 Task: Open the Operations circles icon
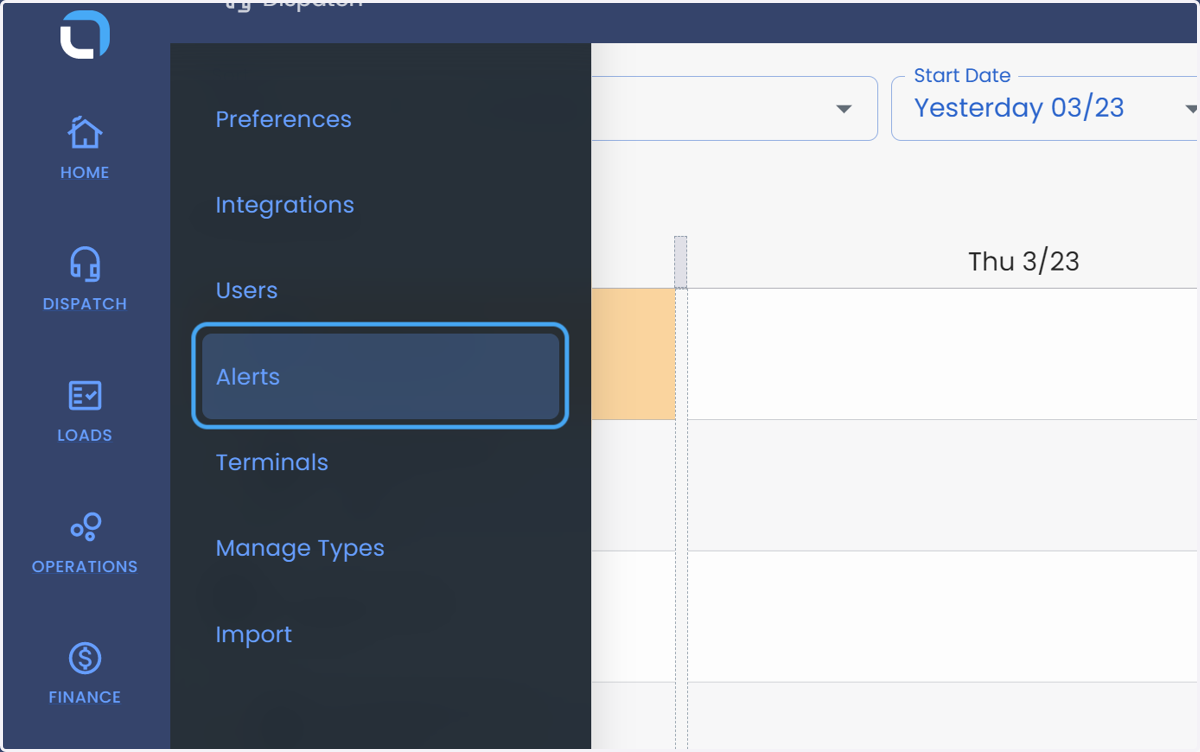tap(85, 526)
